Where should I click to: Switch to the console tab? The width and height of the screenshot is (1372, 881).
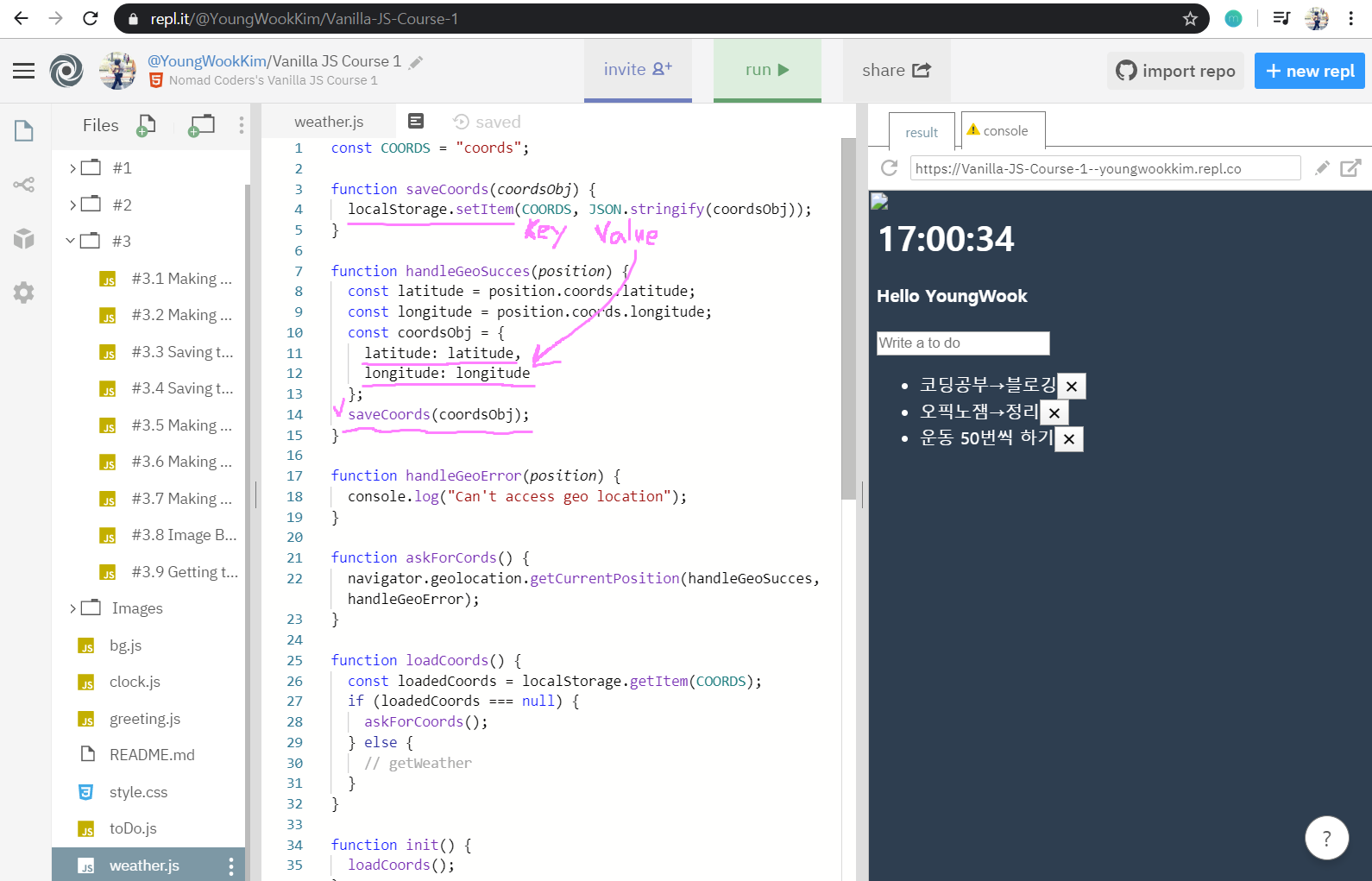pos(1003,130)
